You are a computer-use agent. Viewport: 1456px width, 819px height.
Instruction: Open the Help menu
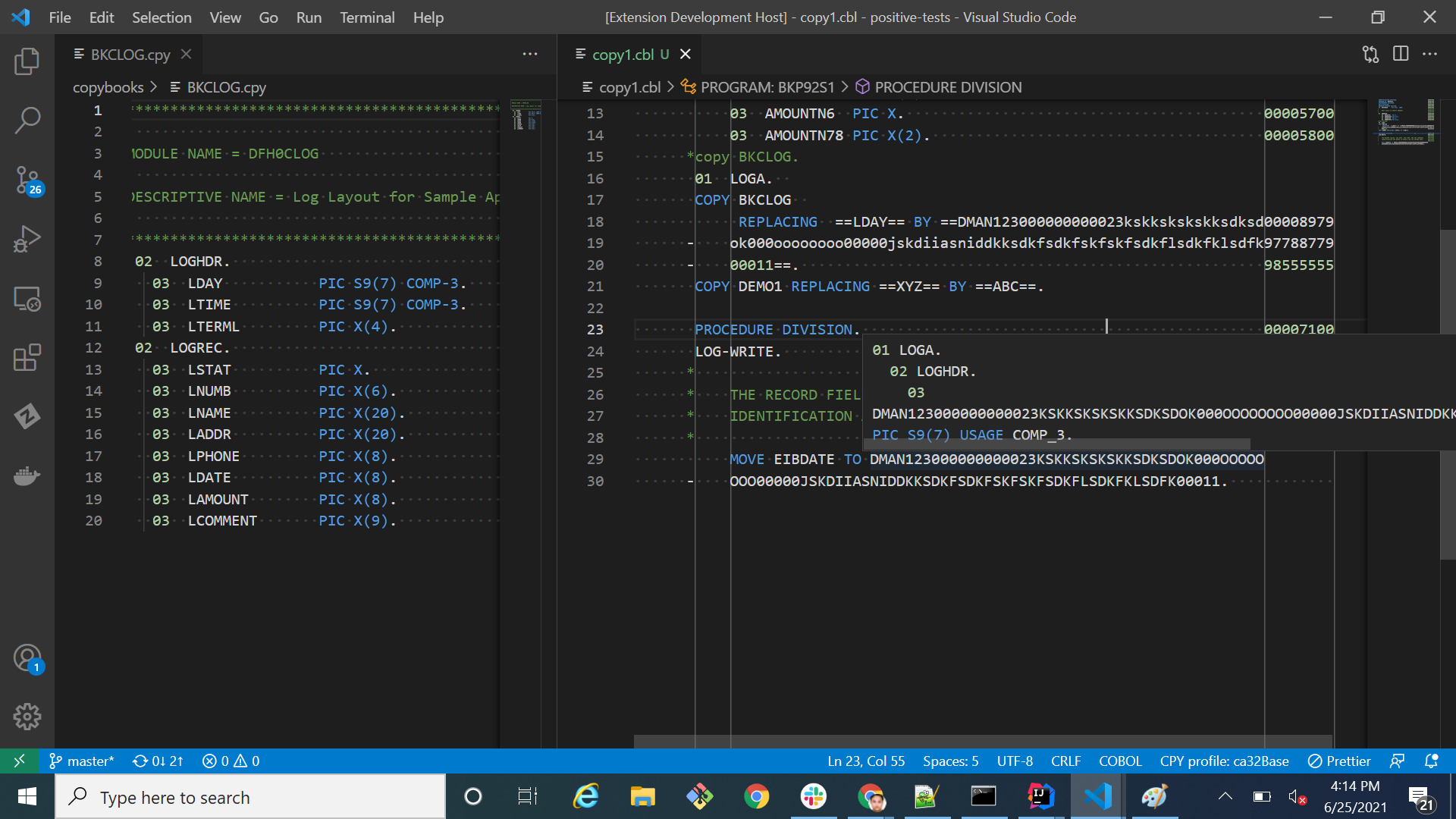[x=428, y=17]
